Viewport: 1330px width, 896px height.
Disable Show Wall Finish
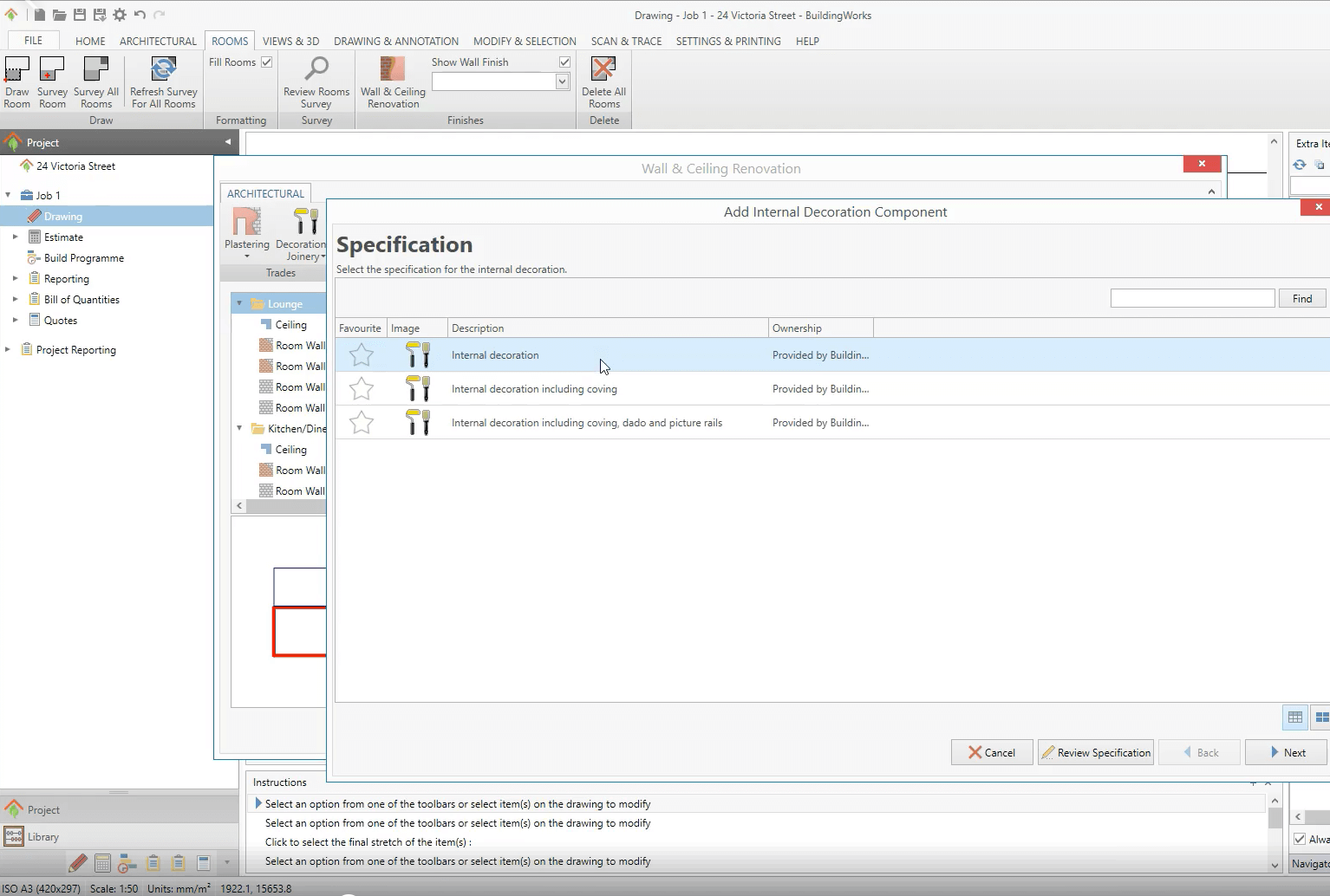(564, 62)
